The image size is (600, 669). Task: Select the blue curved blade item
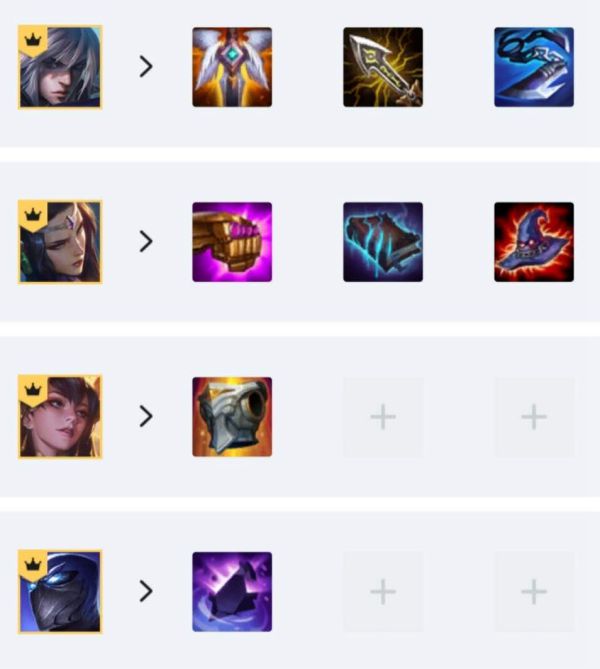tap(534, 67)
